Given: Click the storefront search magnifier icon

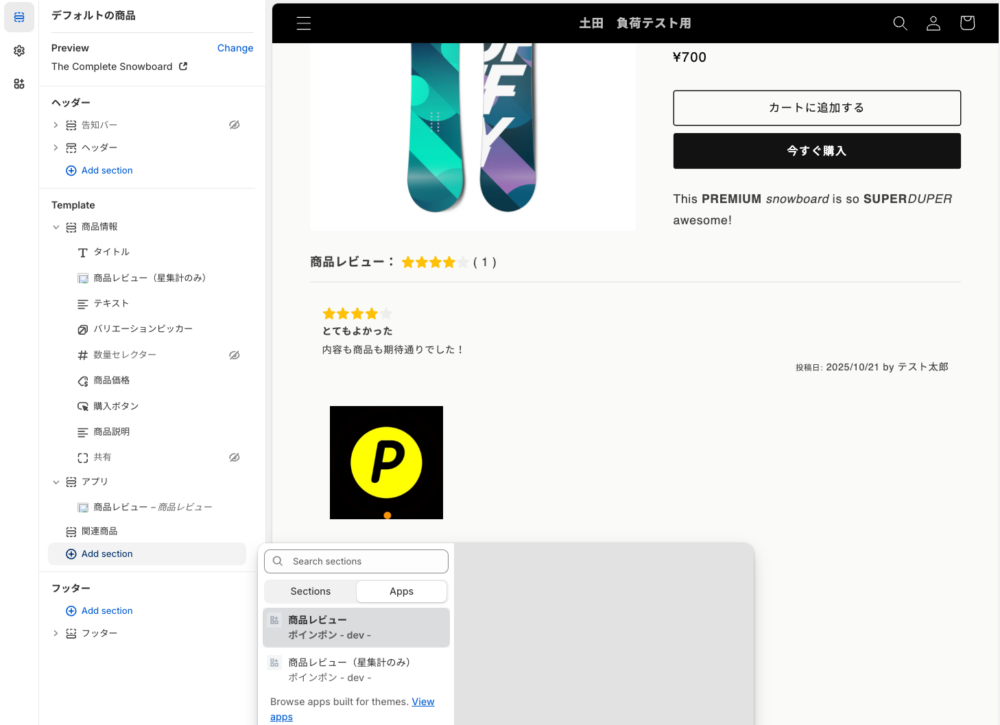Looking at the screenshot, I should [x=900, y=23].
